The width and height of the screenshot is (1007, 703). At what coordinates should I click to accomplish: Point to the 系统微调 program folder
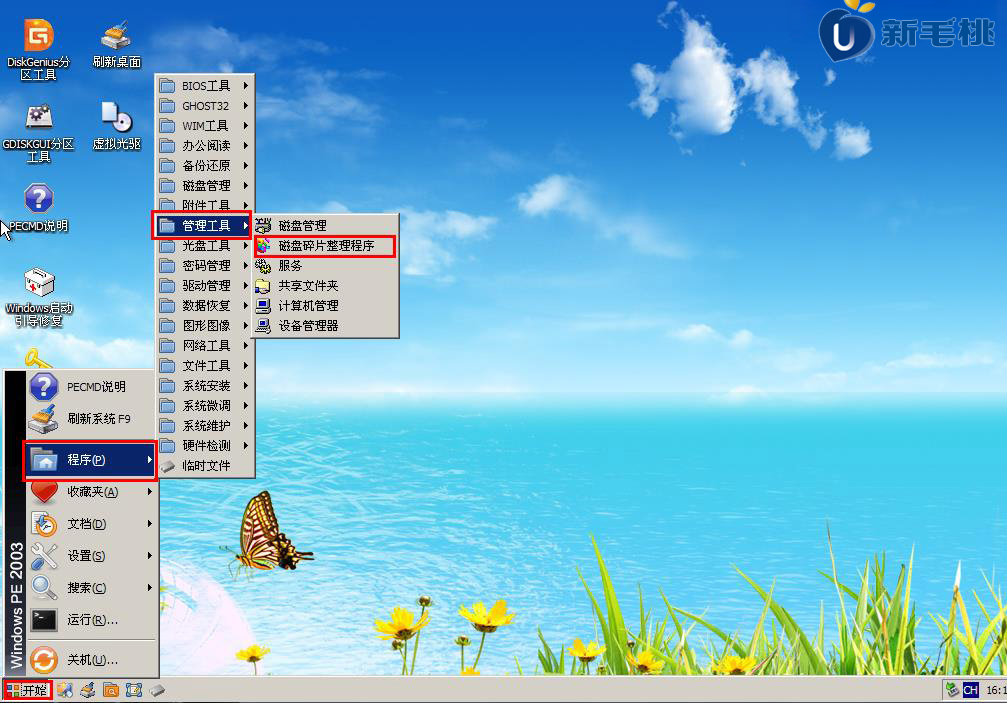(205, 405)
